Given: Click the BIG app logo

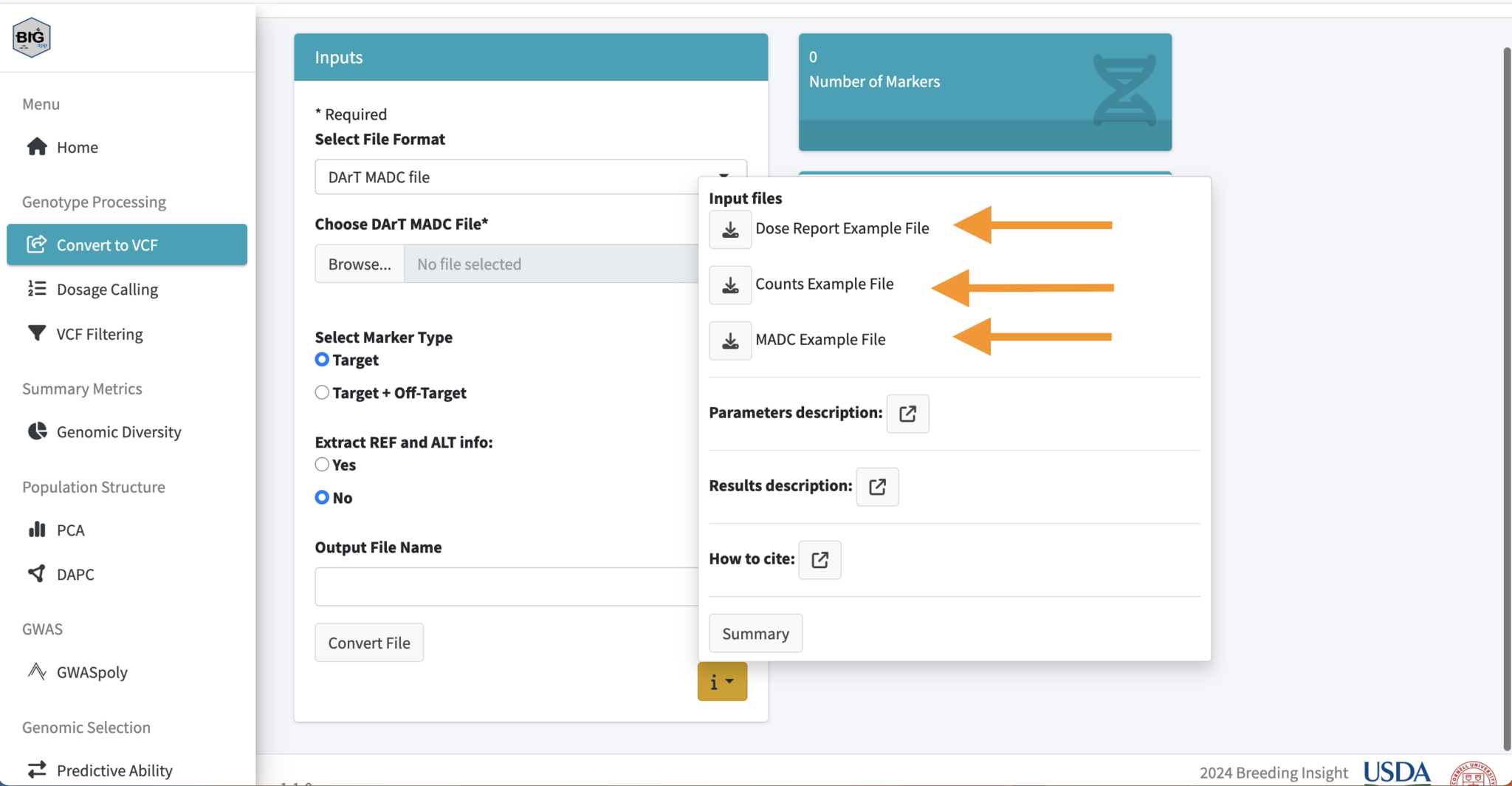Looking at the screenshot, I should coord(32,37).
